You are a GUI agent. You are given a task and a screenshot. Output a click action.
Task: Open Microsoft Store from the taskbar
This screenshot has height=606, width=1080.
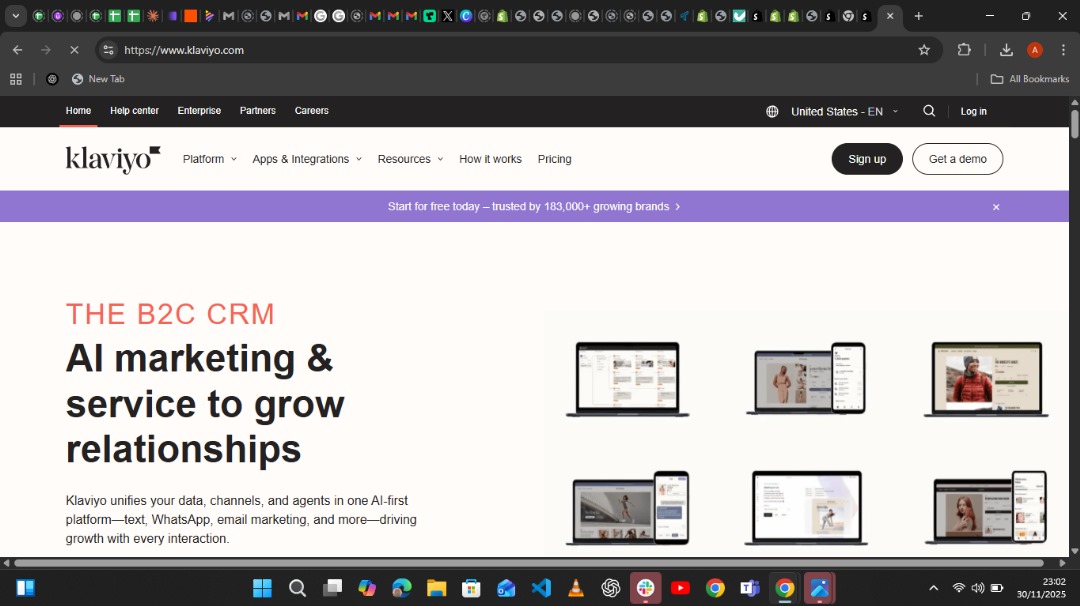click(x=471, y=588)
